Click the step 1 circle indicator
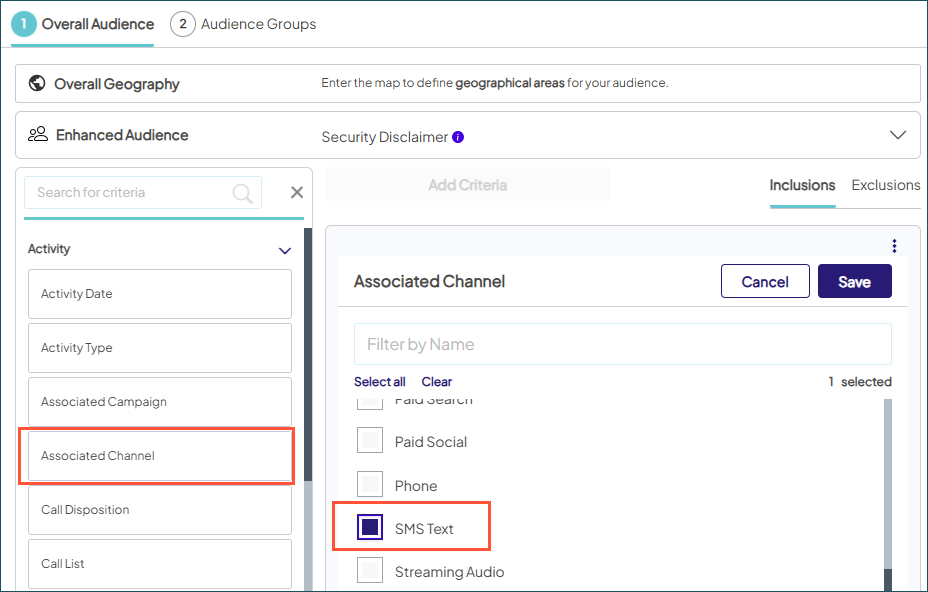This screenshot has width=928, height=592. tap(23, 23)
